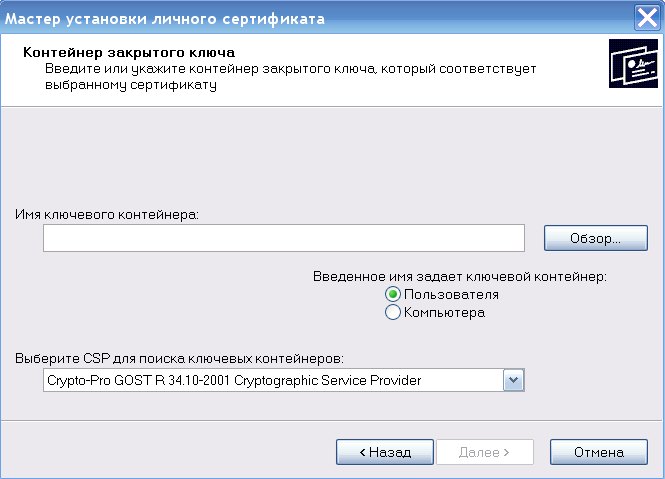Click the Обзор... browse button

coord(595,238)
